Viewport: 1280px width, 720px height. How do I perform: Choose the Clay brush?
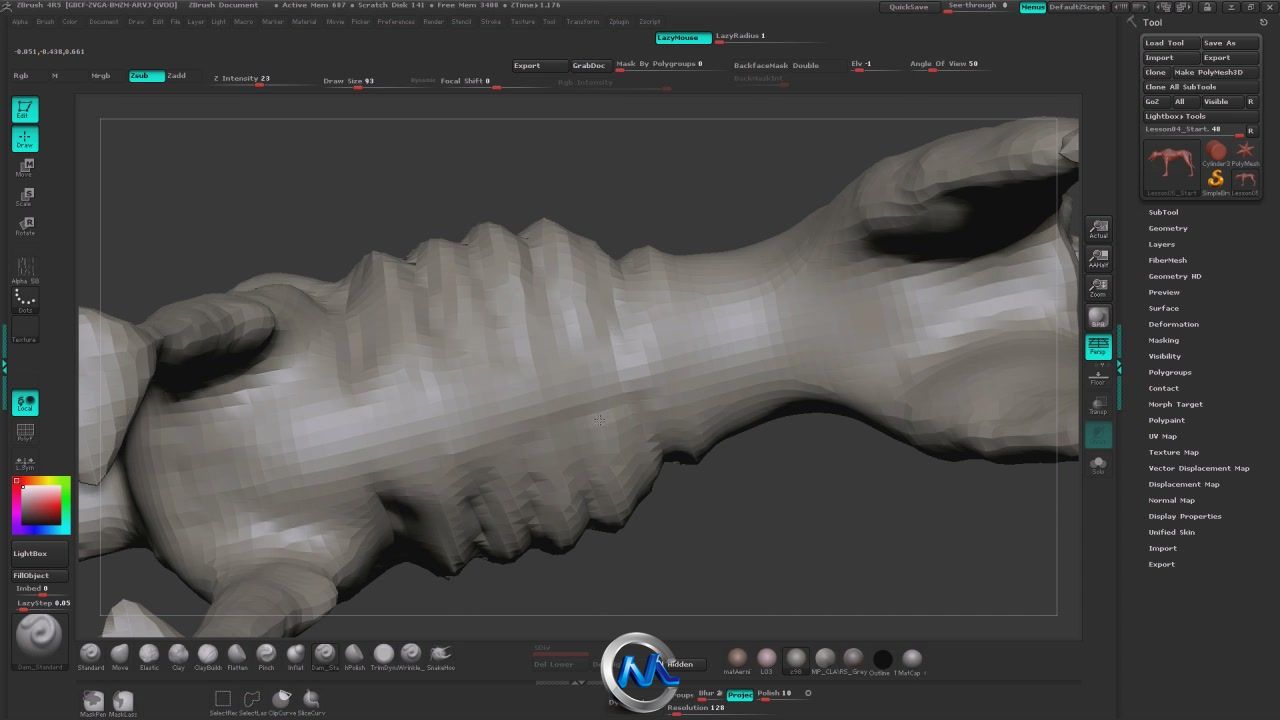point(178,656)
